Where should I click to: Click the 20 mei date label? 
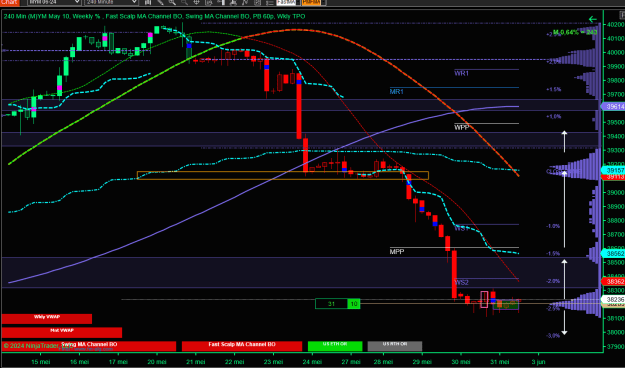pos(156,362)
